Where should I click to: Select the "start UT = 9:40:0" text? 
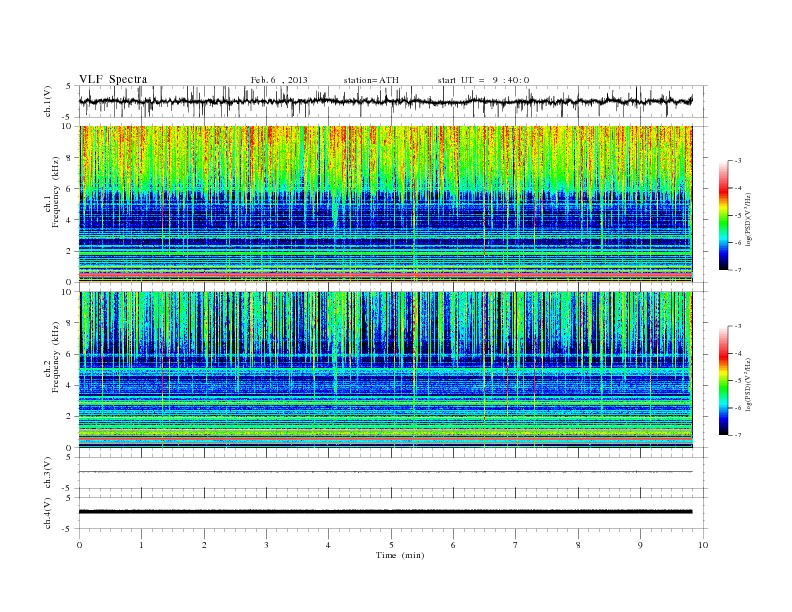coord(483,80)
